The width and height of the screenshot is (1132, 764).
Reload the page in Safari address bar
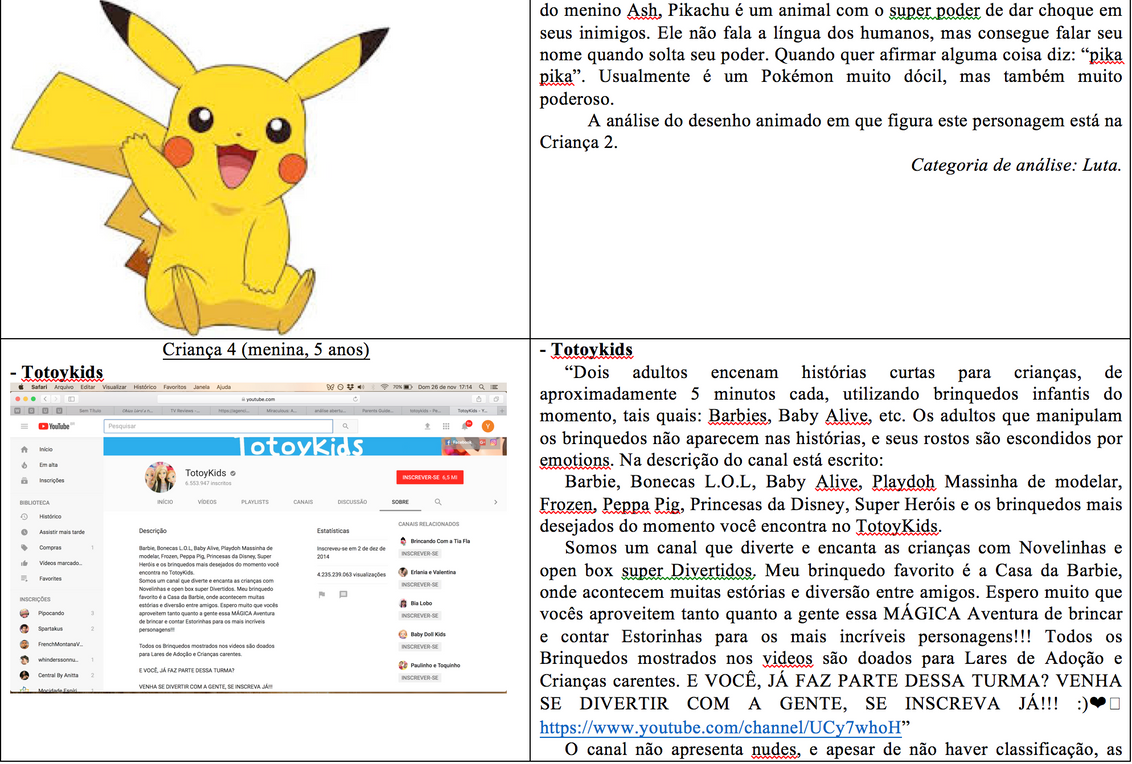tap(355, 399)
